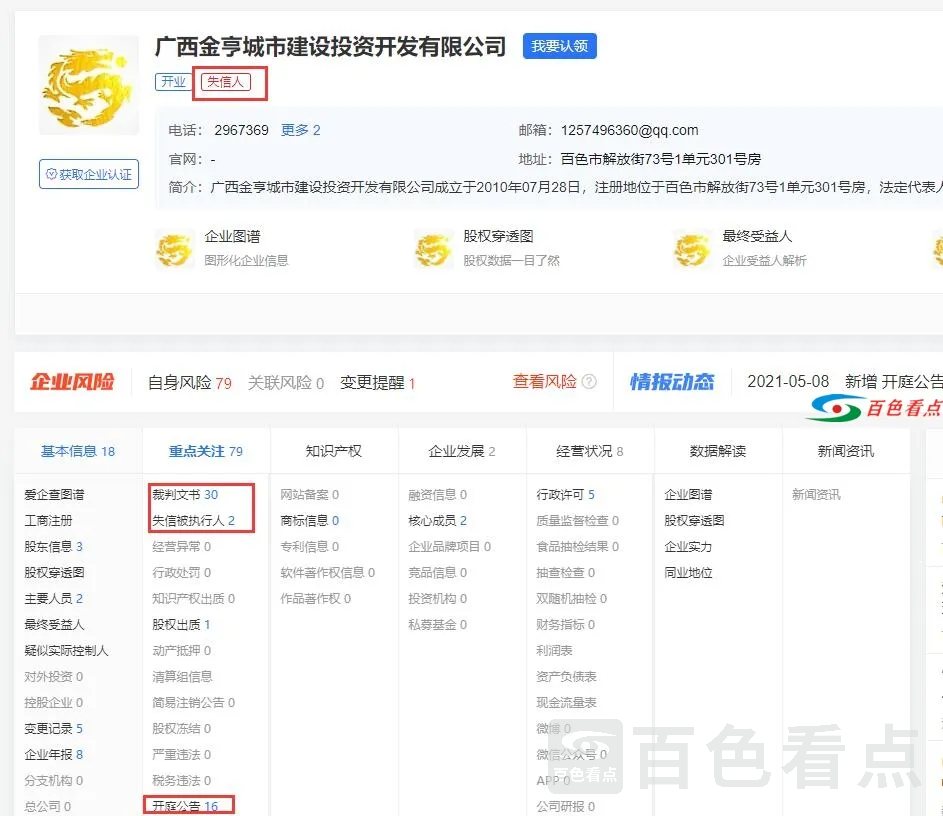Image resolution: width=943 pixels, height=816 pixels.
Task: Open the 基本信息 tab
Action: (78, 451)
